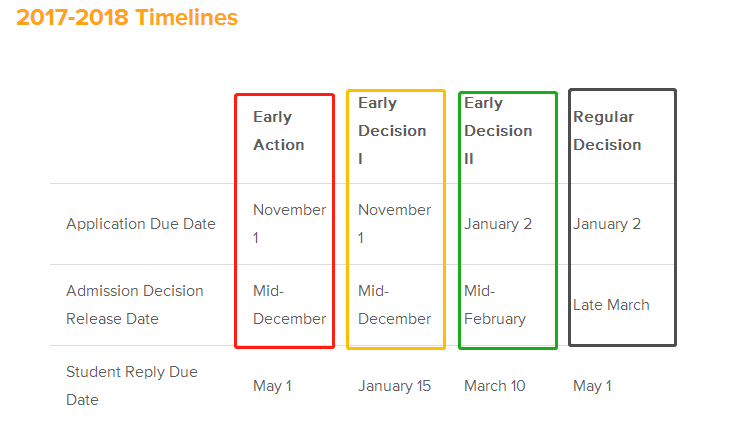Viewport: 748px width, 436px height.
Task: Select the Early Decision II column header
Action: coord(498,131)
